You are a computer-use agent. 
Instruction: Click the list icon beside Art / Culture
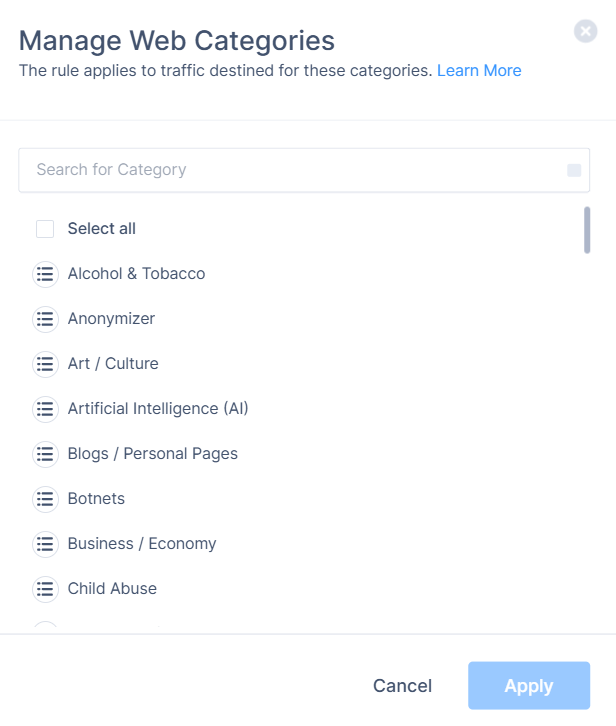tap(45, 364)
